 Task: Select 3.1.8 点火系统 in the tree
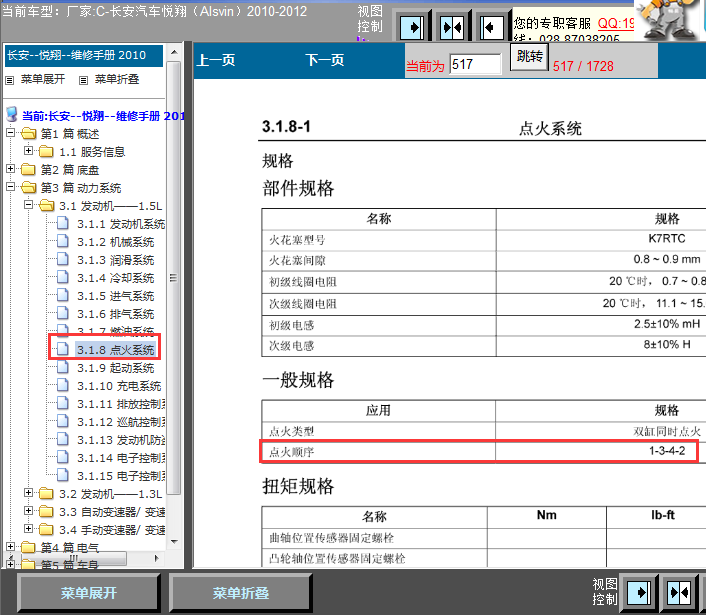(116, 350)
